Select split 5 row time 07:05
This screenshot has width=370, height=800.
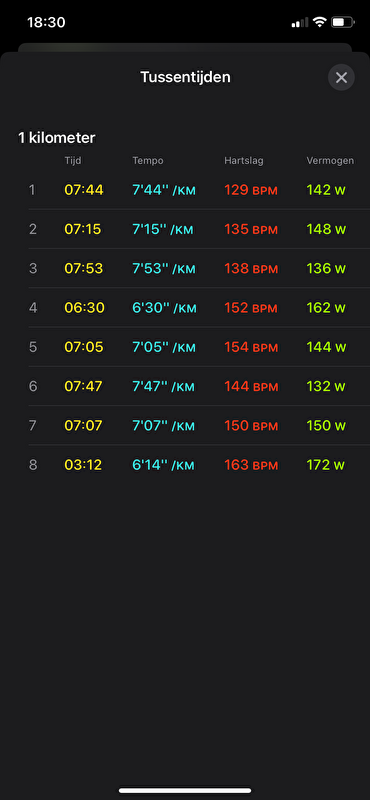[x=84, y=347]
